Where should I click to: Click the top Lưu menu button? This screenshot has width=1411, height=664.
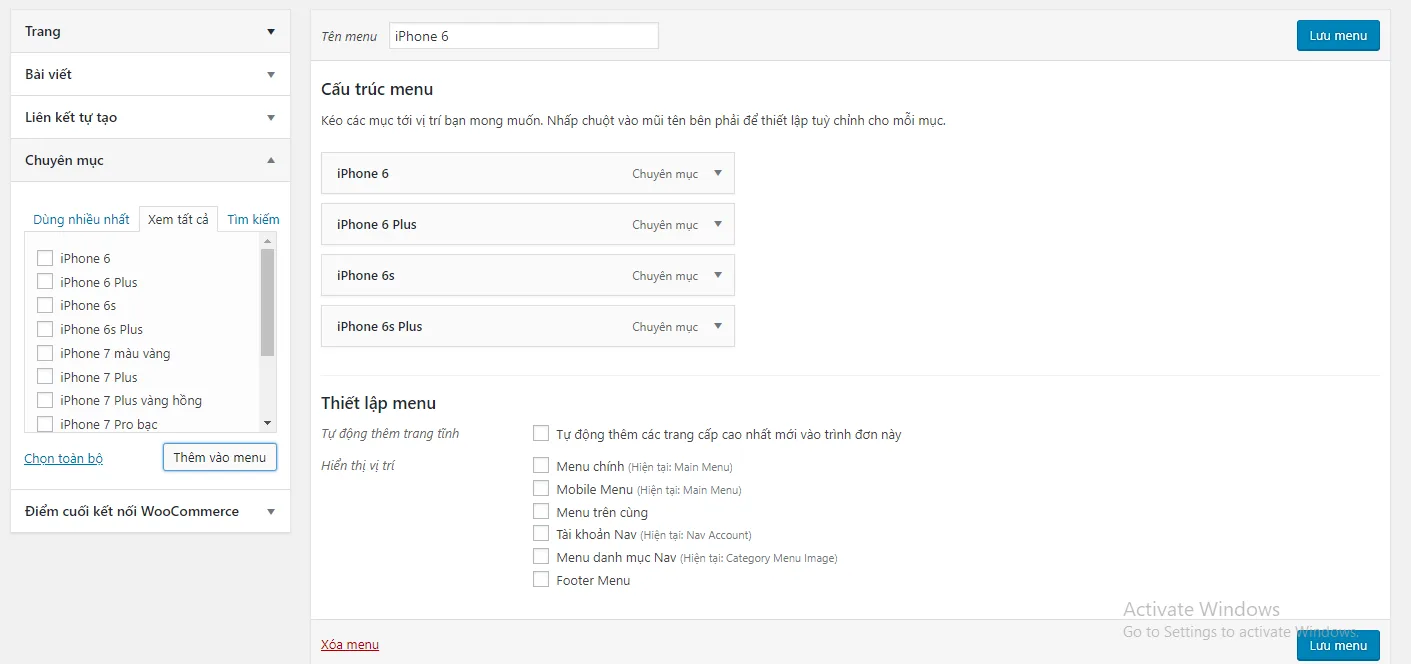(x=1338, y=35)
